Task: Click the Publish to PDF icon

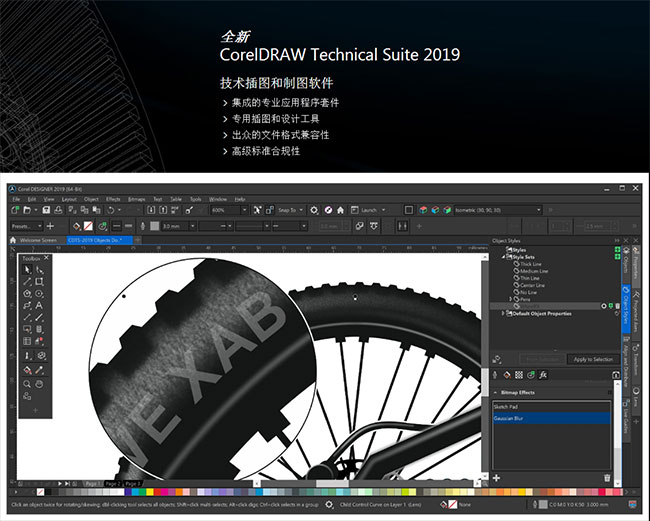Action: point(175,210)
